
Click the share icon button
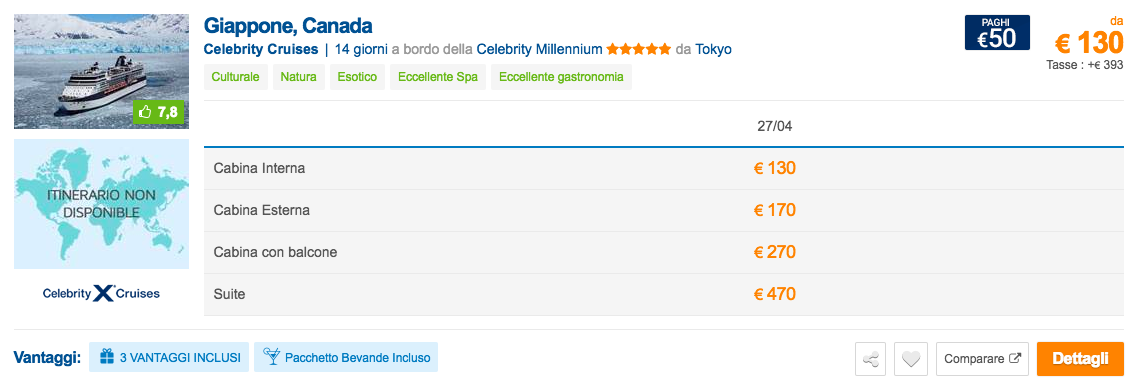pos(871,359)
